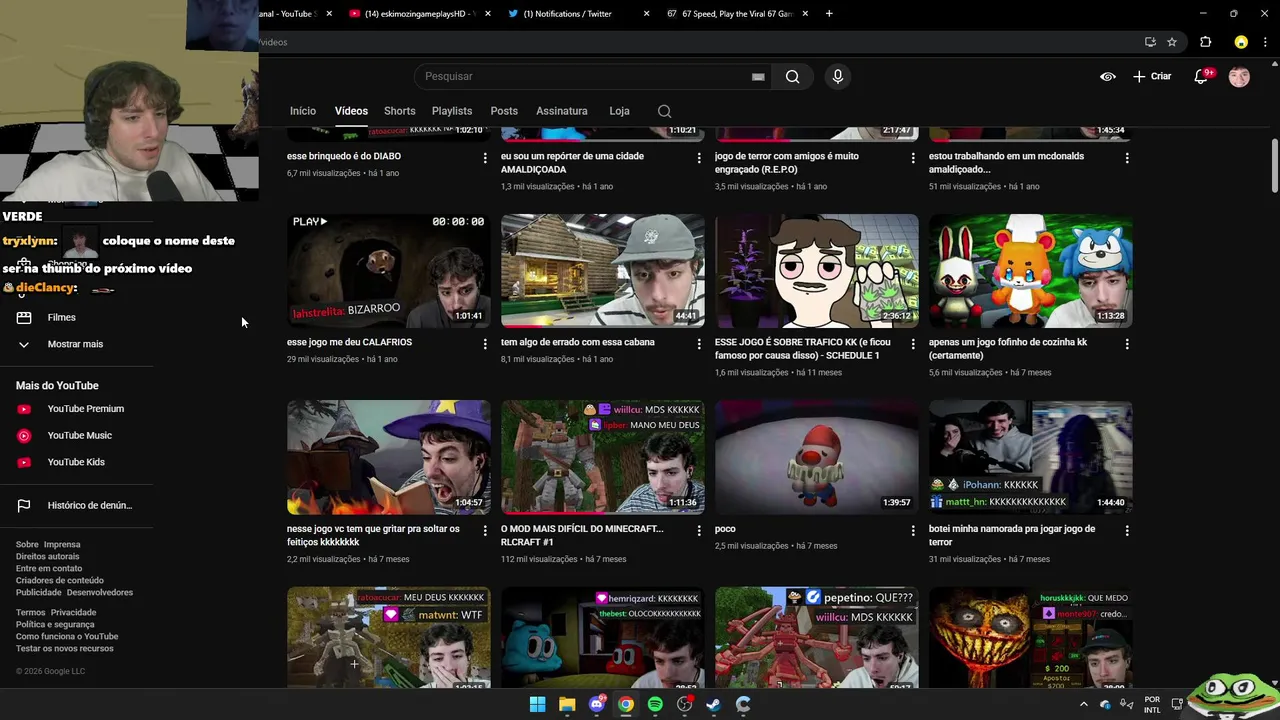1280x720 pixels.
Task: Switch to Notifications / Twitter browser tab
Action: [x=568, y=14]
